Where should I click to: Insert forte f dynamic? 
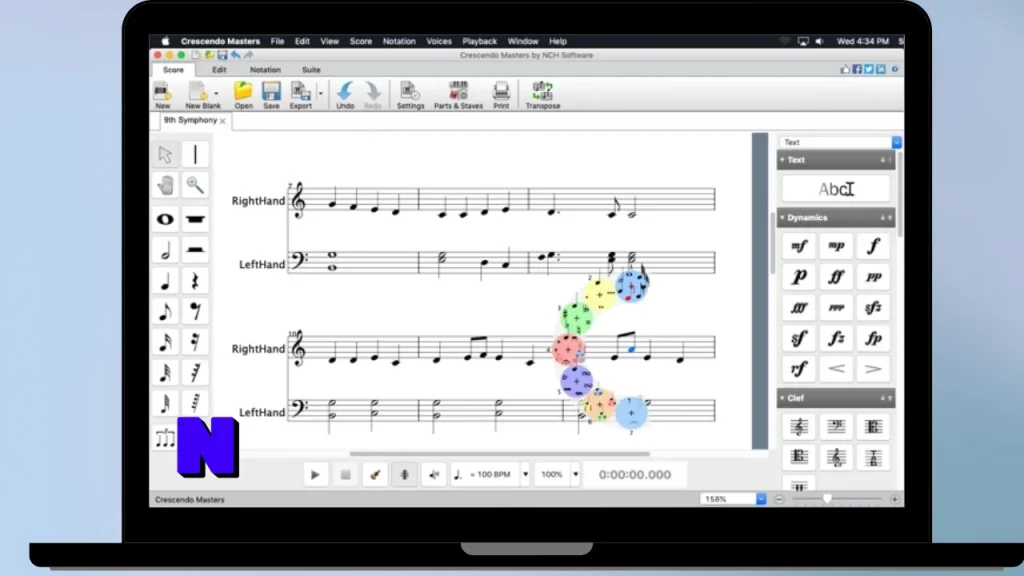pos(873,246)
